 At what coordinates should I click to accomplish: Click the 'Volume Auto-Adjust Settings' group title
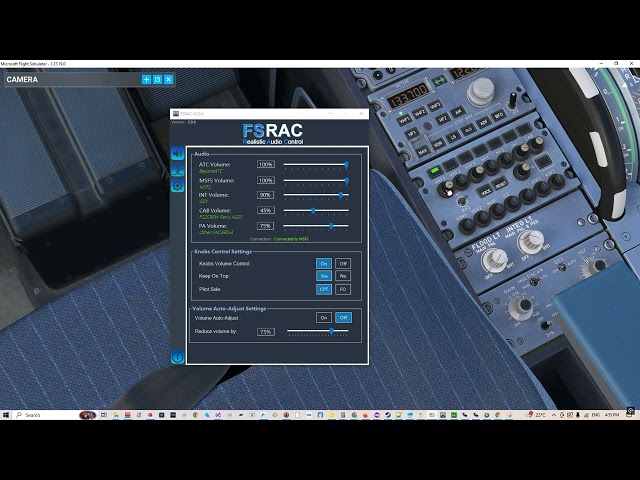(229, 309)
